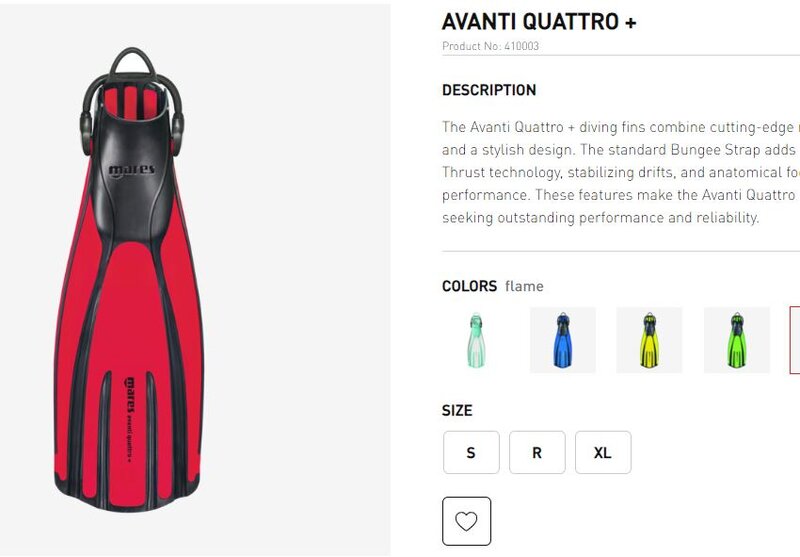Select the clear translucent fin color
The image size is (800, 557).
(x=476, y=340)
